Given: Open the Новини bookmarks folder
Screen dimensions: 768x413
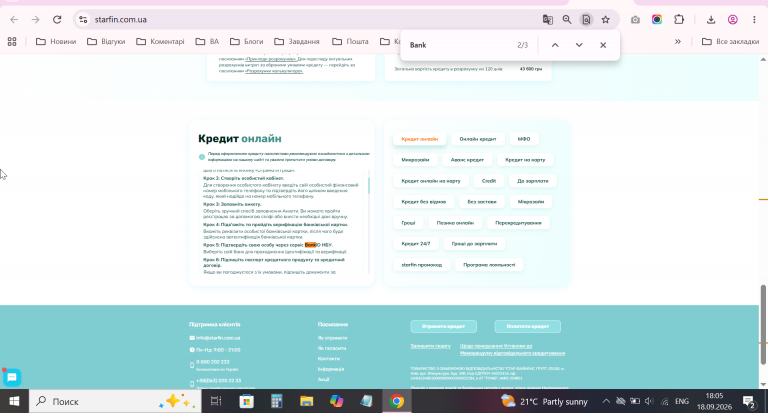Looking at the screenshot, I should (56, 42).
